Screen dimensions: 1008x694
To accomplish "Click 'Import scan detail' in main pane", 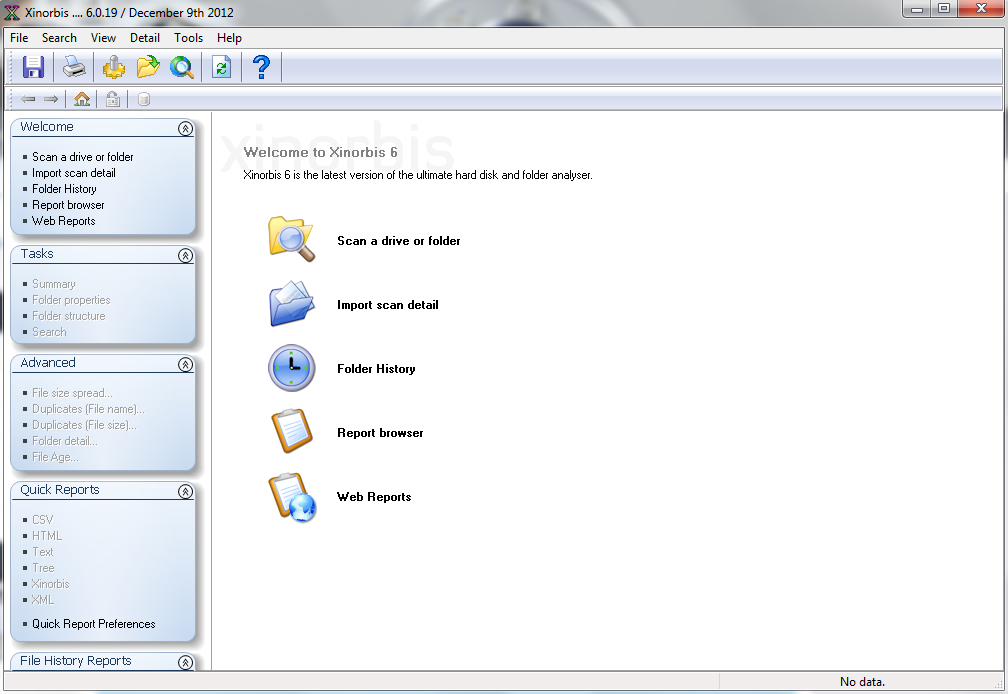I will coord(388,305).
